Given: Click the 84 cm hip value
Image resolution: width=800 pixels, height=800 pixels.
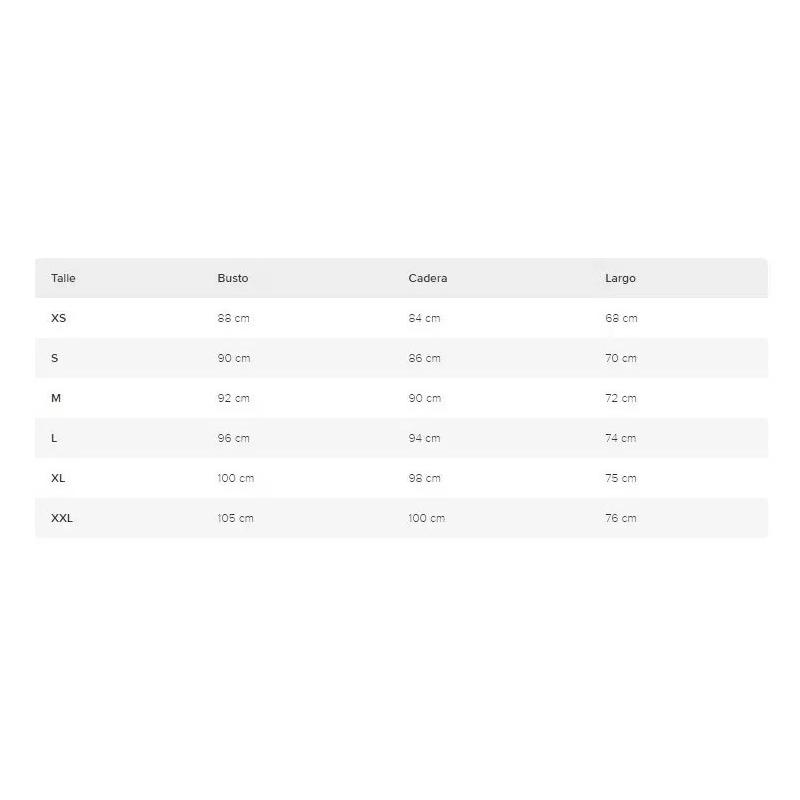Looking at the screenshot, I should point(424,318).
